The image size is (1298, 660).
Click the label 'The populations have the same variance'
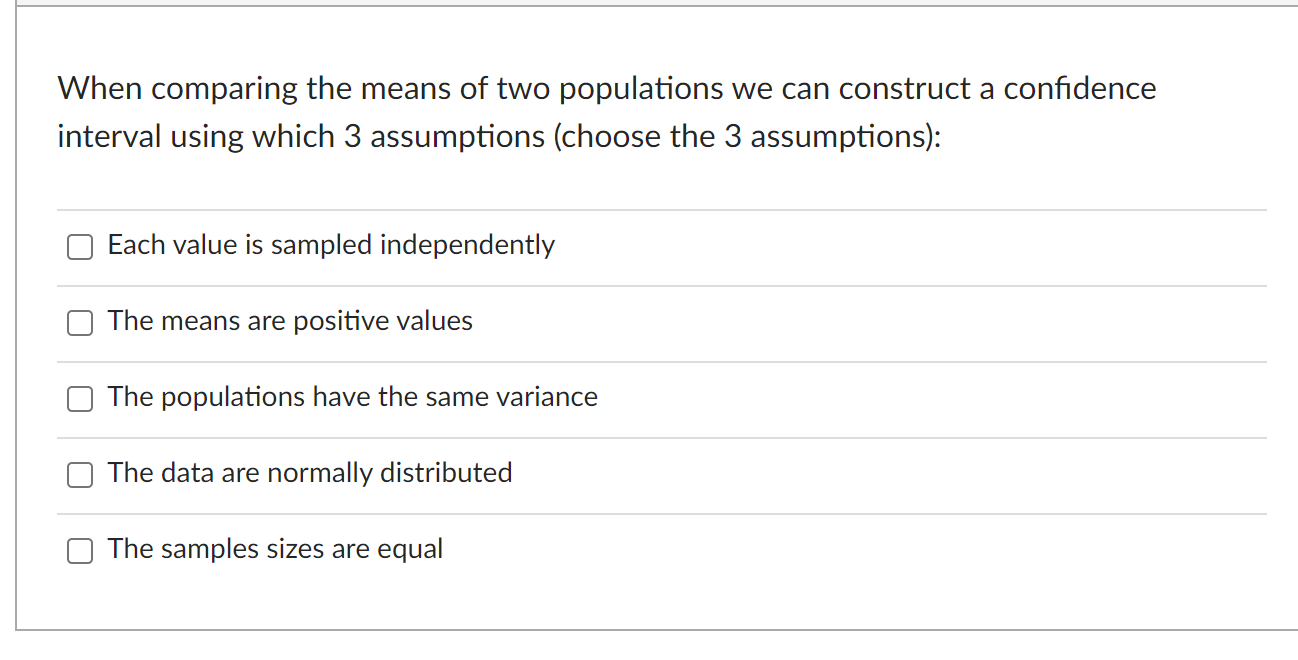click(x=353, y=397)
